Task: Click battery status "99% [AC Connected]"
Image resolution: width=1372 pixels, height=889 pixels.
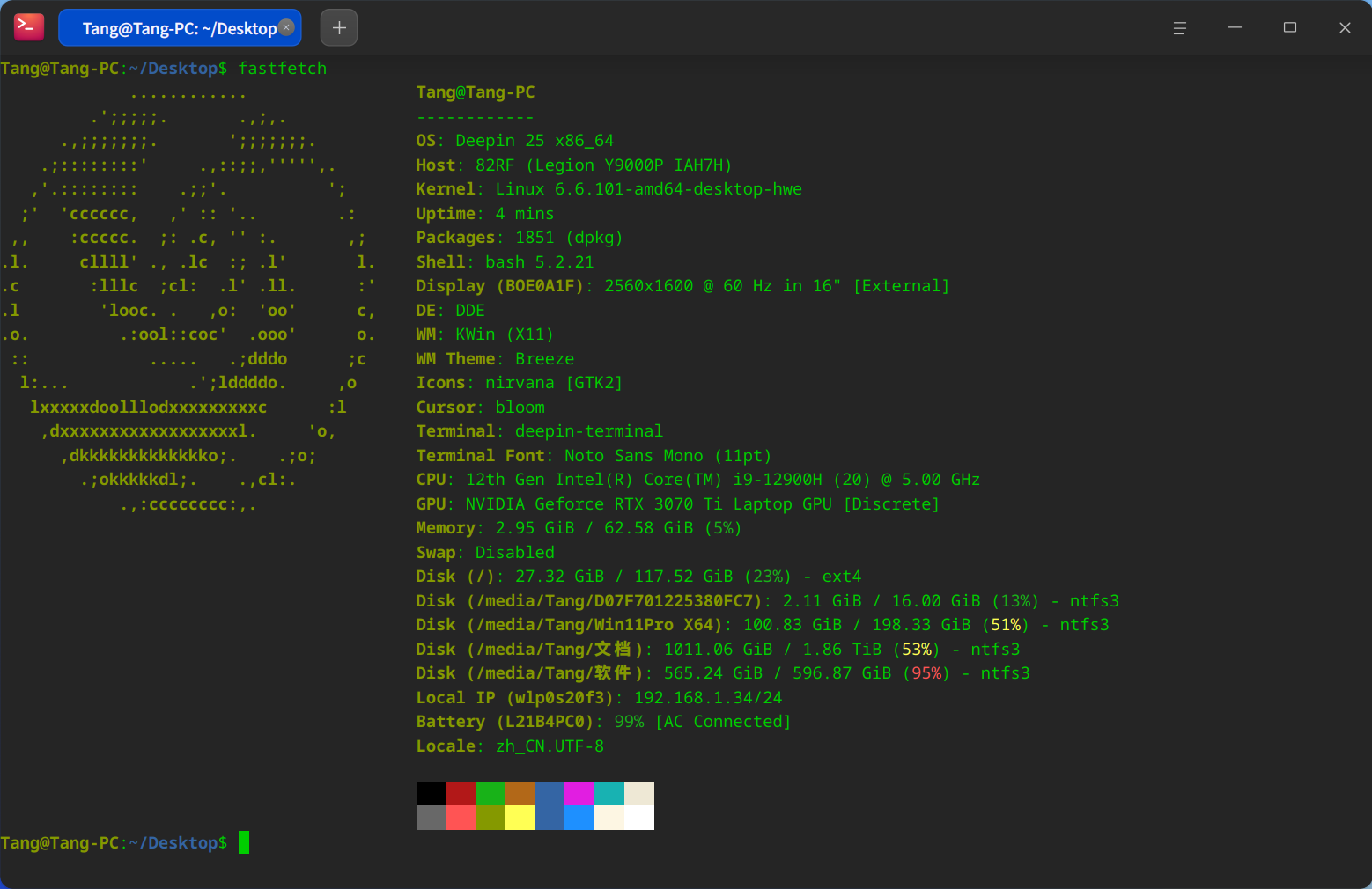Action: [703, 722]
